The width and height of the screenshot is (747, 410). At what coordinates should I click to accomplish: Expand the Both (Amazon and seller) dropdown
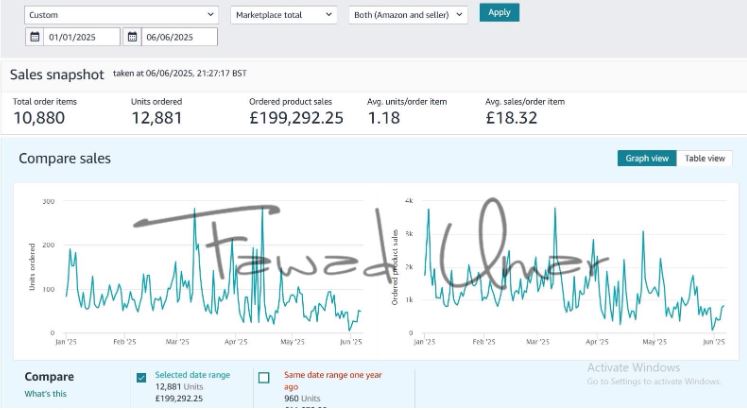tap(408, 15)
